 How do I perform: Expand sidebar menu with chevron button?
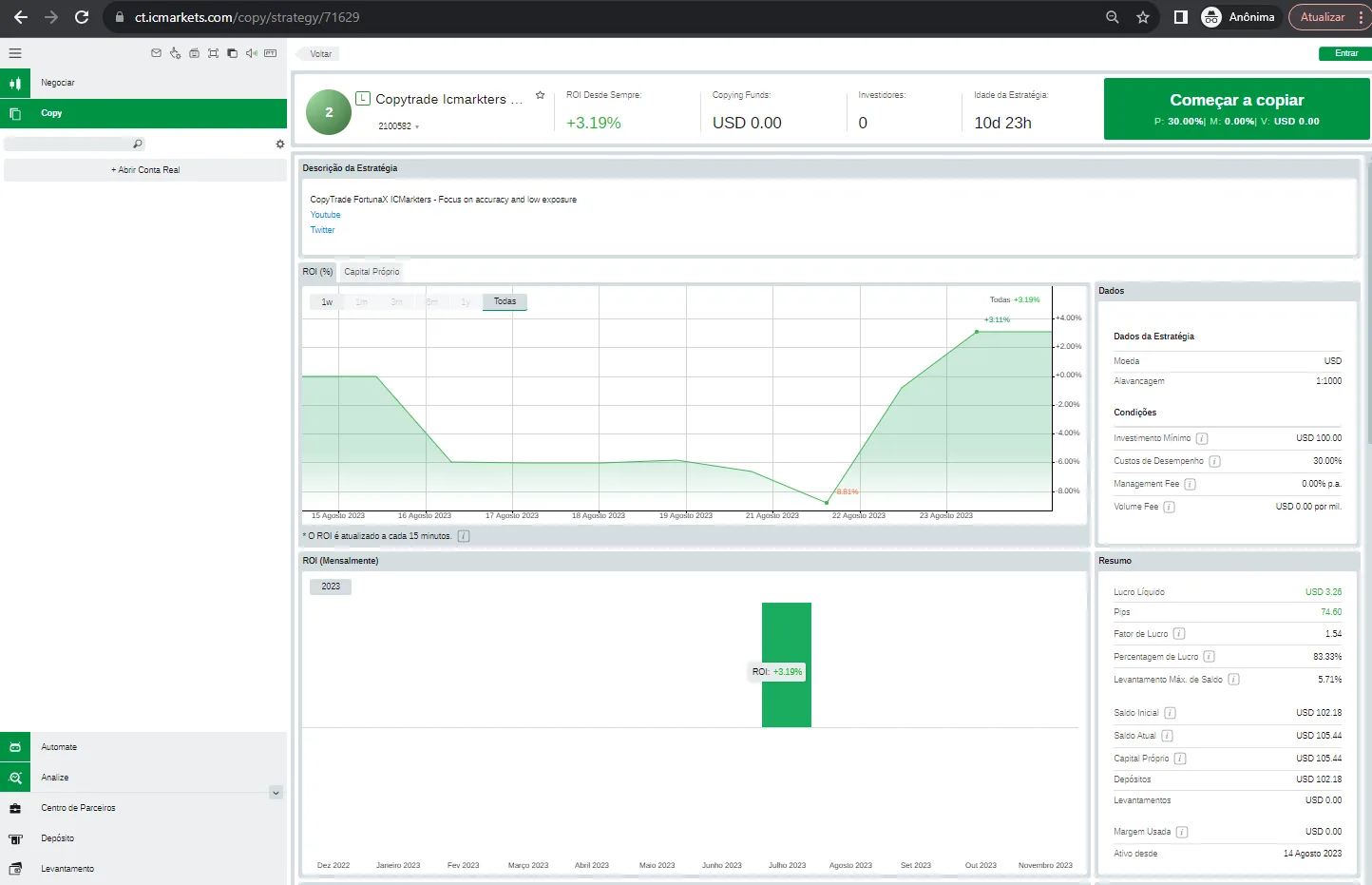[276, 793]
